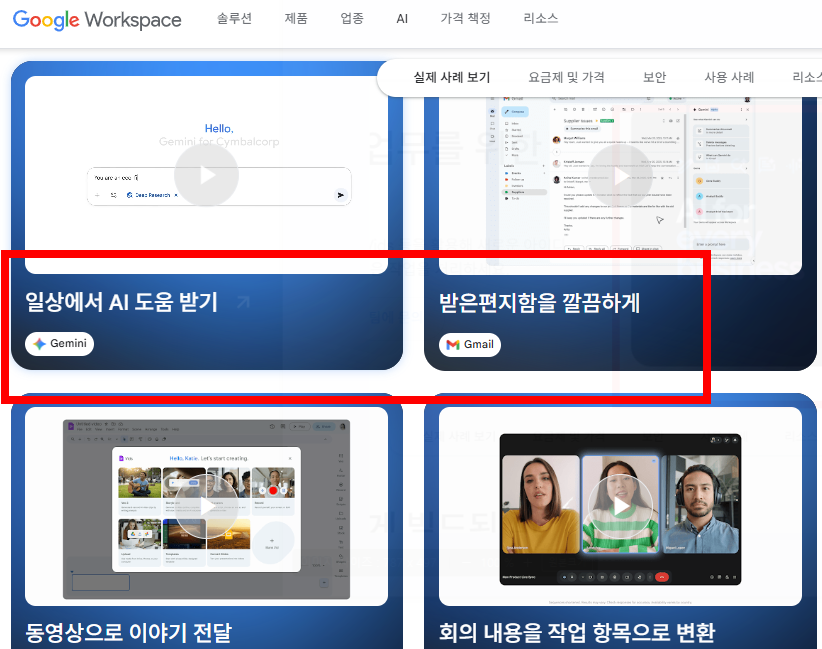Switch to the 요금제 및 가격 tab
The image size is (822, 649).
coord(566,77)
